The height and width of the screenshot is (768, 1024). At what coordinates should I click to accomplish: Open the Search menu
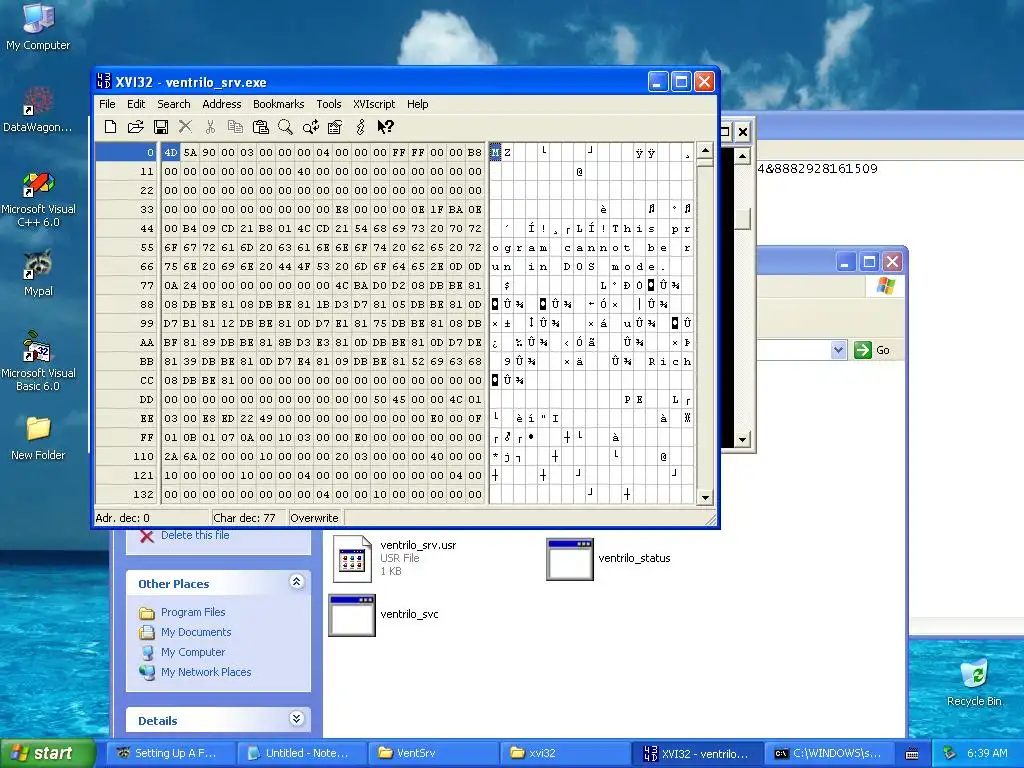click(x=174, y=104)
